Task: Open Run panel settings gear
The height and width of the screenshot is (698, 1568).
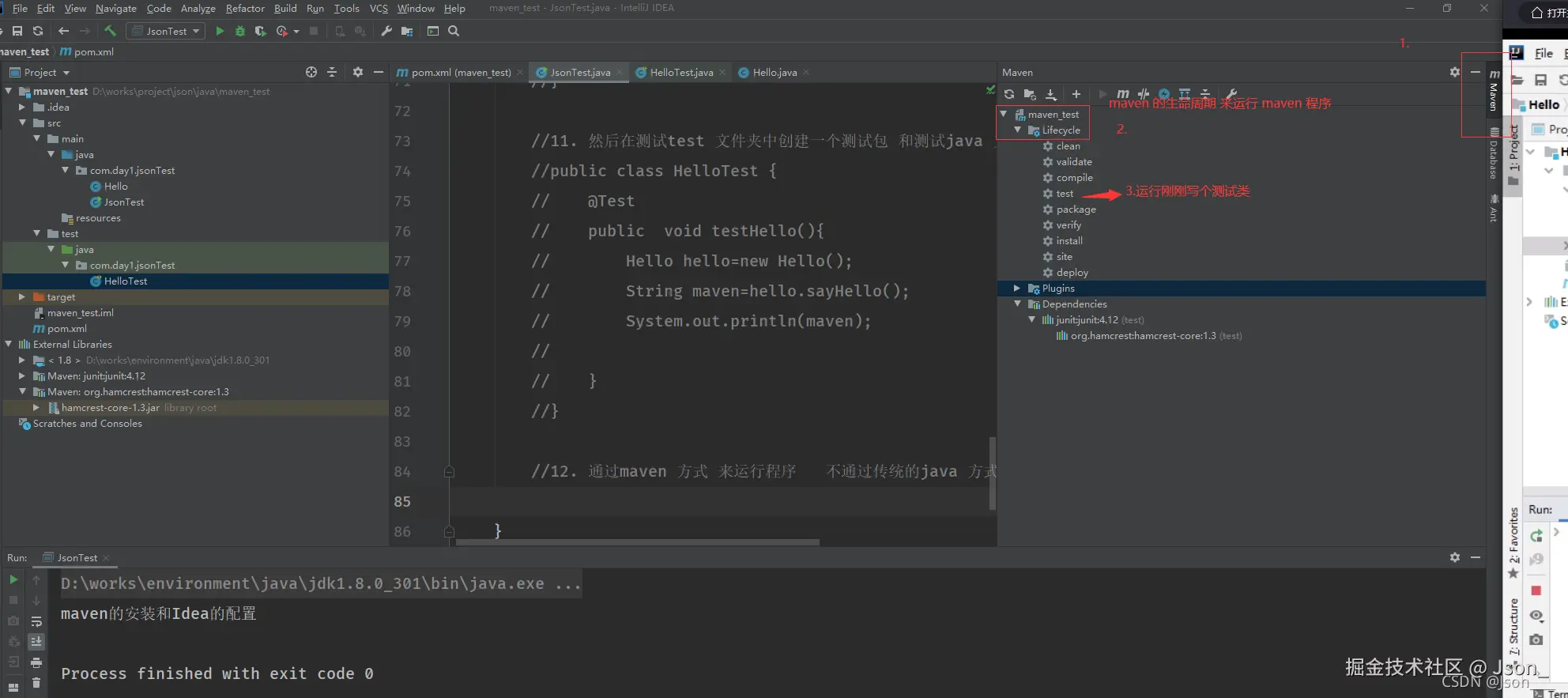Action: [x=1455, y=557]
